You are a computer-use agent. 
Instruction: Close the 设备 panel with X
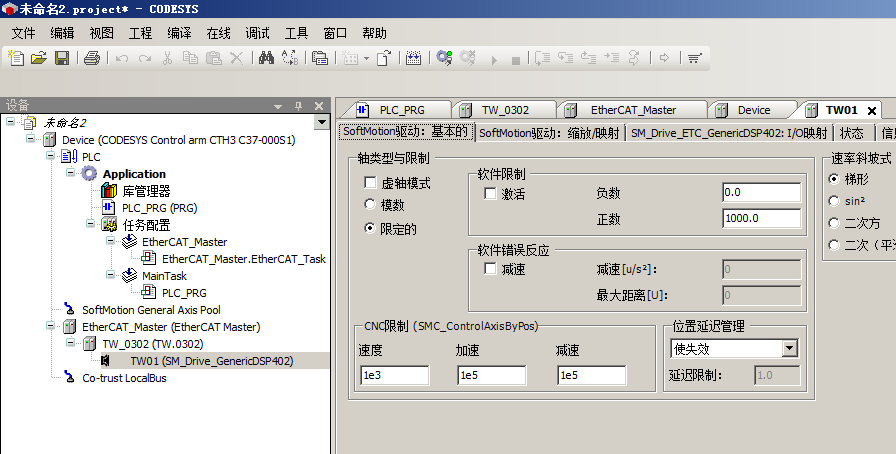319,106
